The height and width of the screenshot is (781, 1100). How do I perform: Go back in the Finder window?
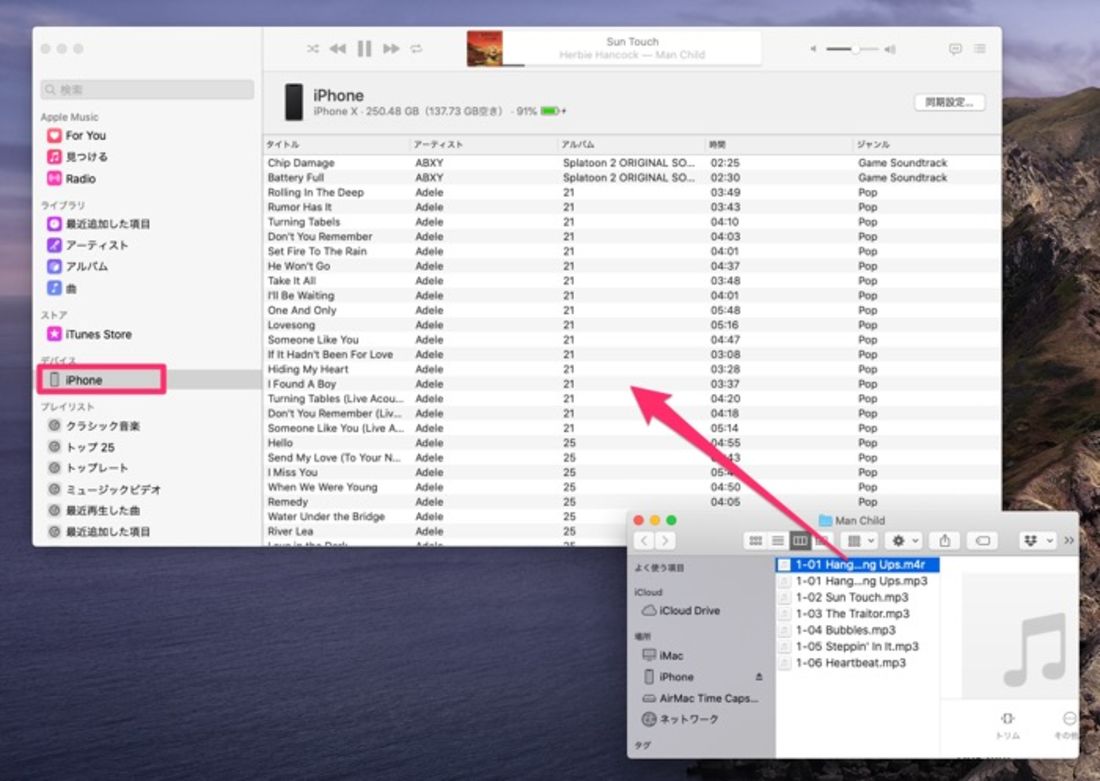(x=643, y=540)
